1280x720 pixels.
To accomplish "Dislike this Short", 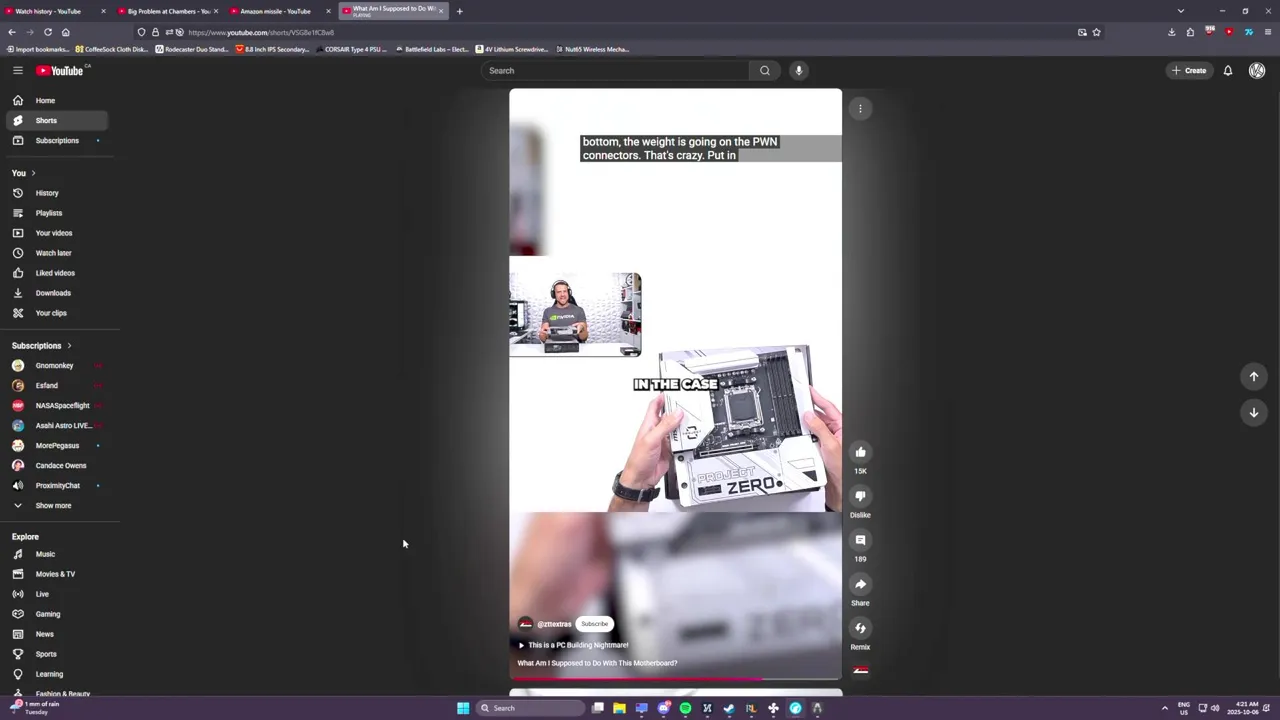I will coord(860,496).
